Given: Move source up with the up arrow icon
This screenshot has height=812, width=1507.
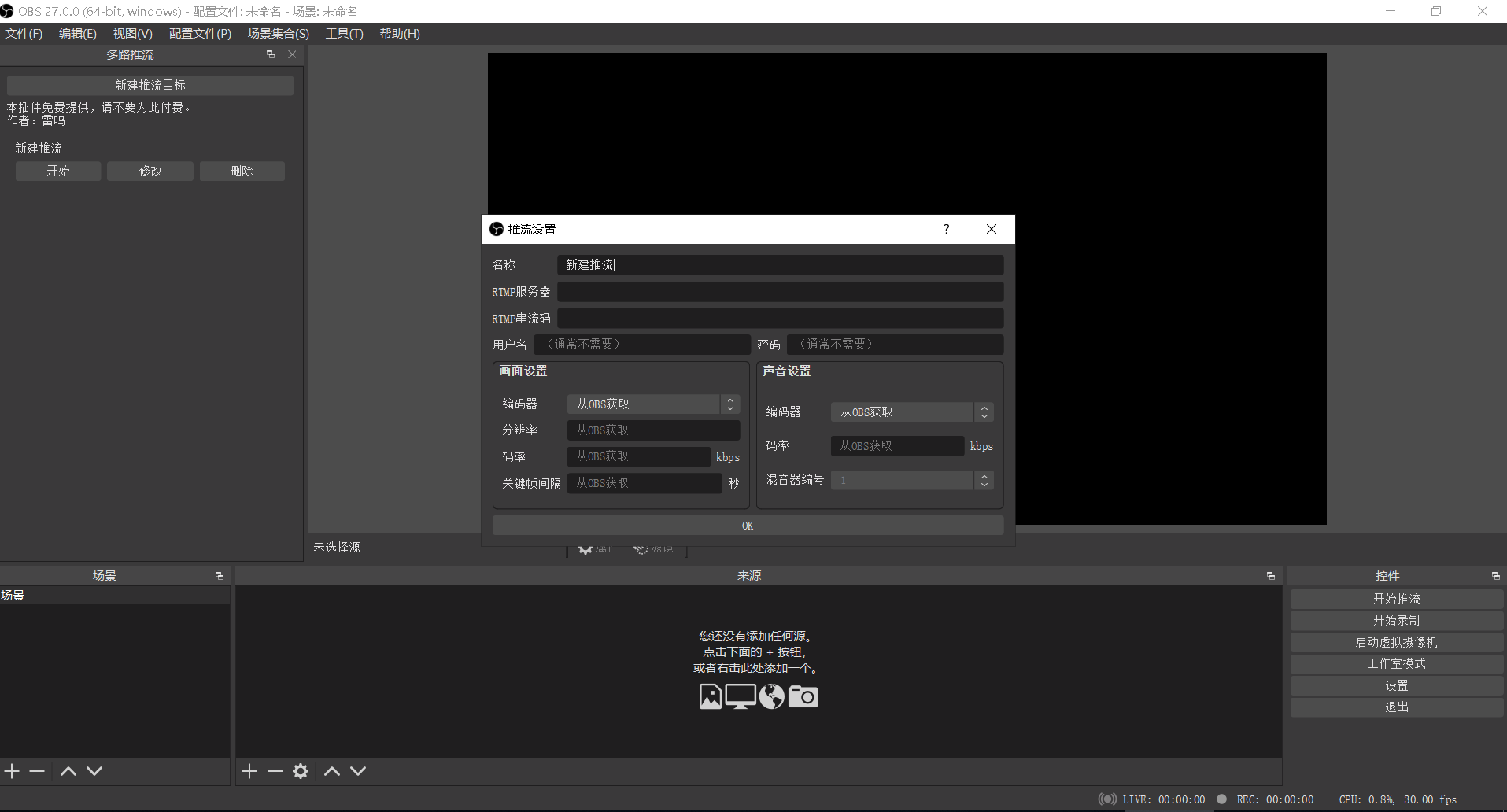Looking at the screenshot, I should coord(331,771).
